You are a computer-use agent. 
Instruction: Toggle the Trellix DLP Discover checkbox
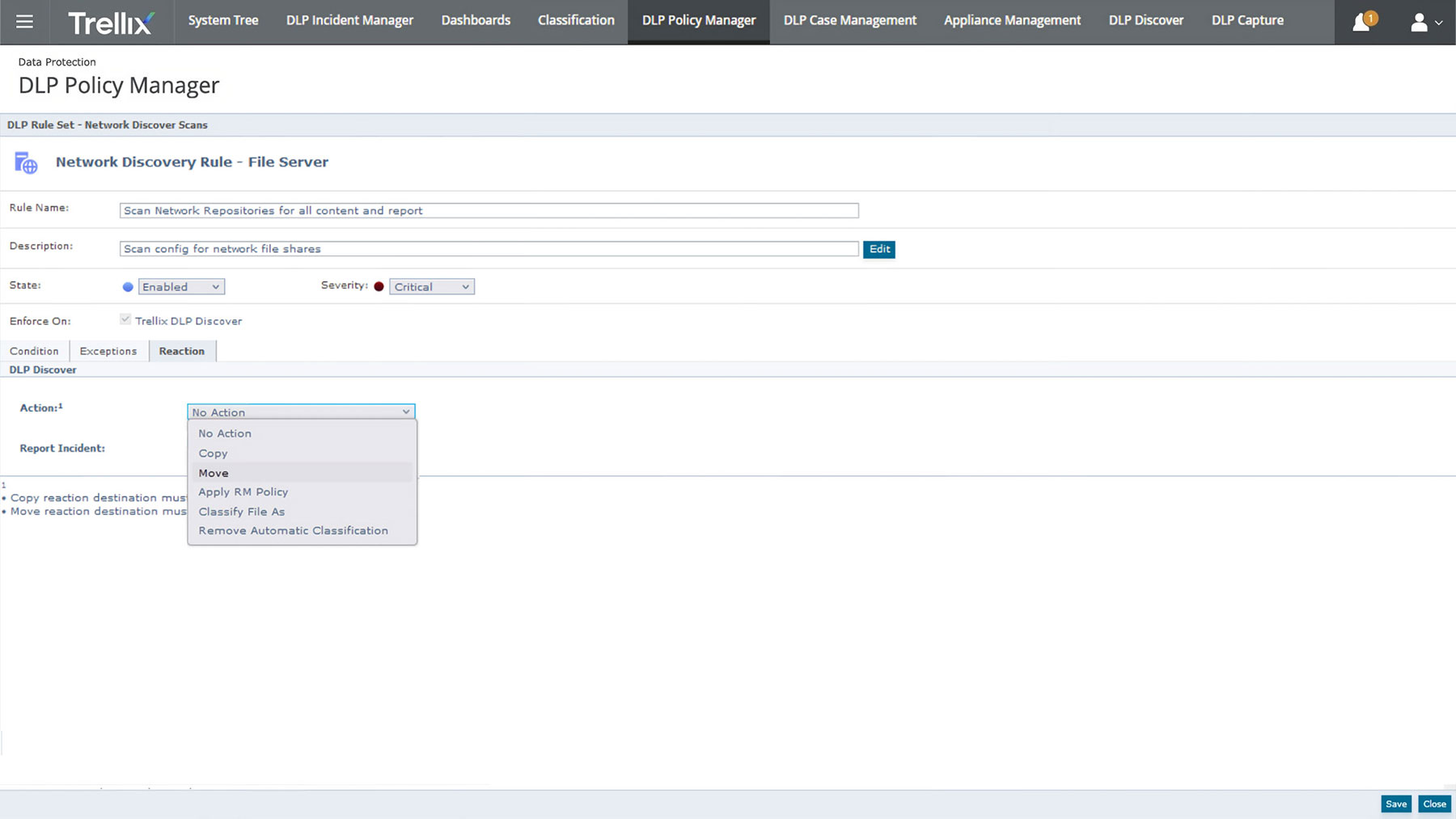click(125, 320)
